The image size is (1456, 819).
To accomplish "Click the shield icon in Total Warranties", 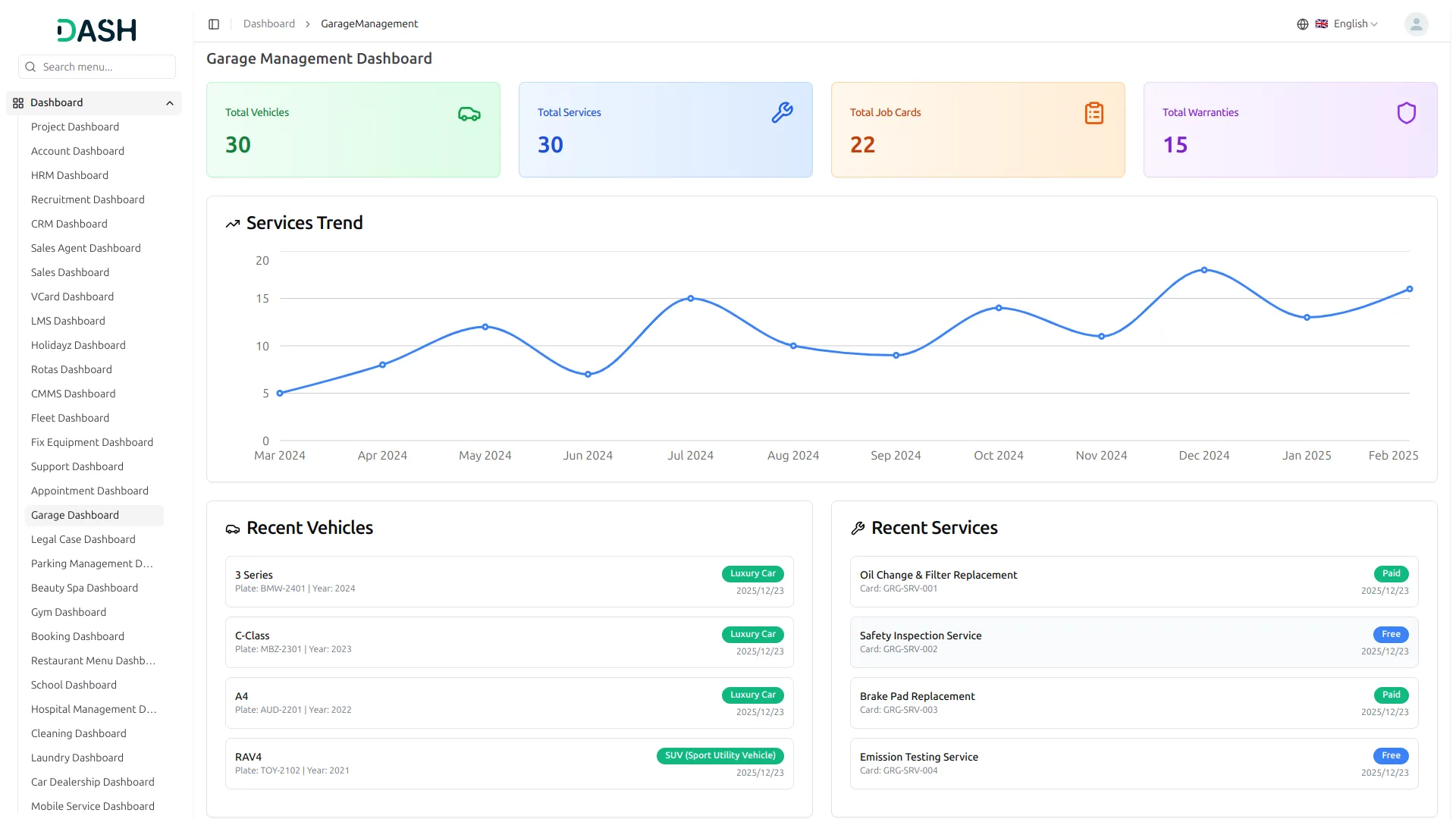I will [1406, 113].
